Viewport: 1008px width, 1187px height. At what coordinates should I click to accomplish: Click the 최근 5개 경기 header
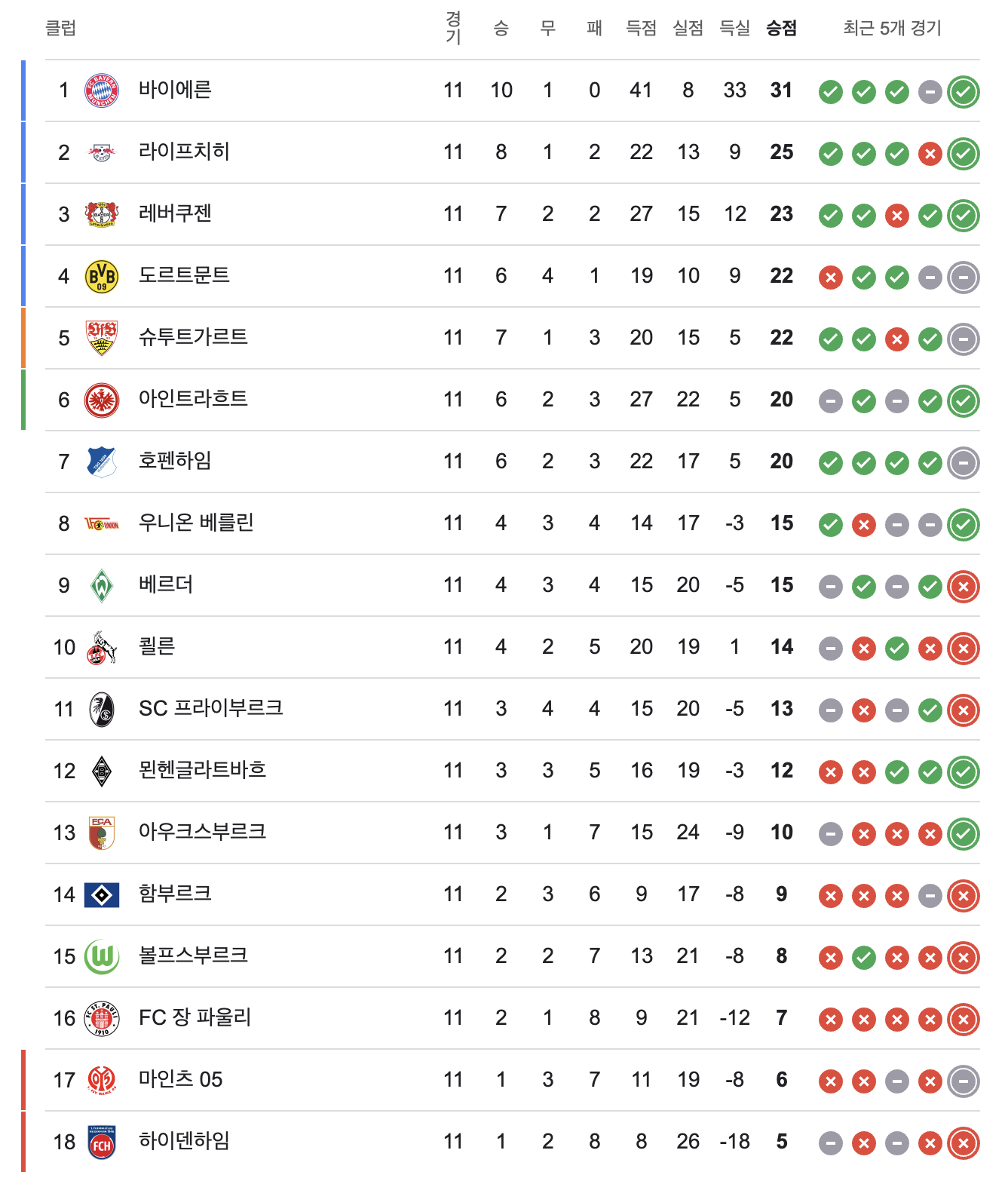pos(892,29)
